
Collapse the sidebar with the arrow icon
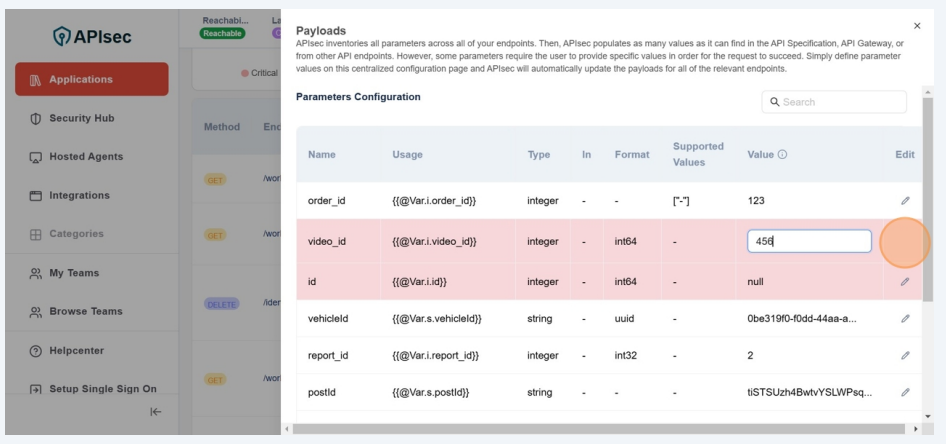[156, 411]
